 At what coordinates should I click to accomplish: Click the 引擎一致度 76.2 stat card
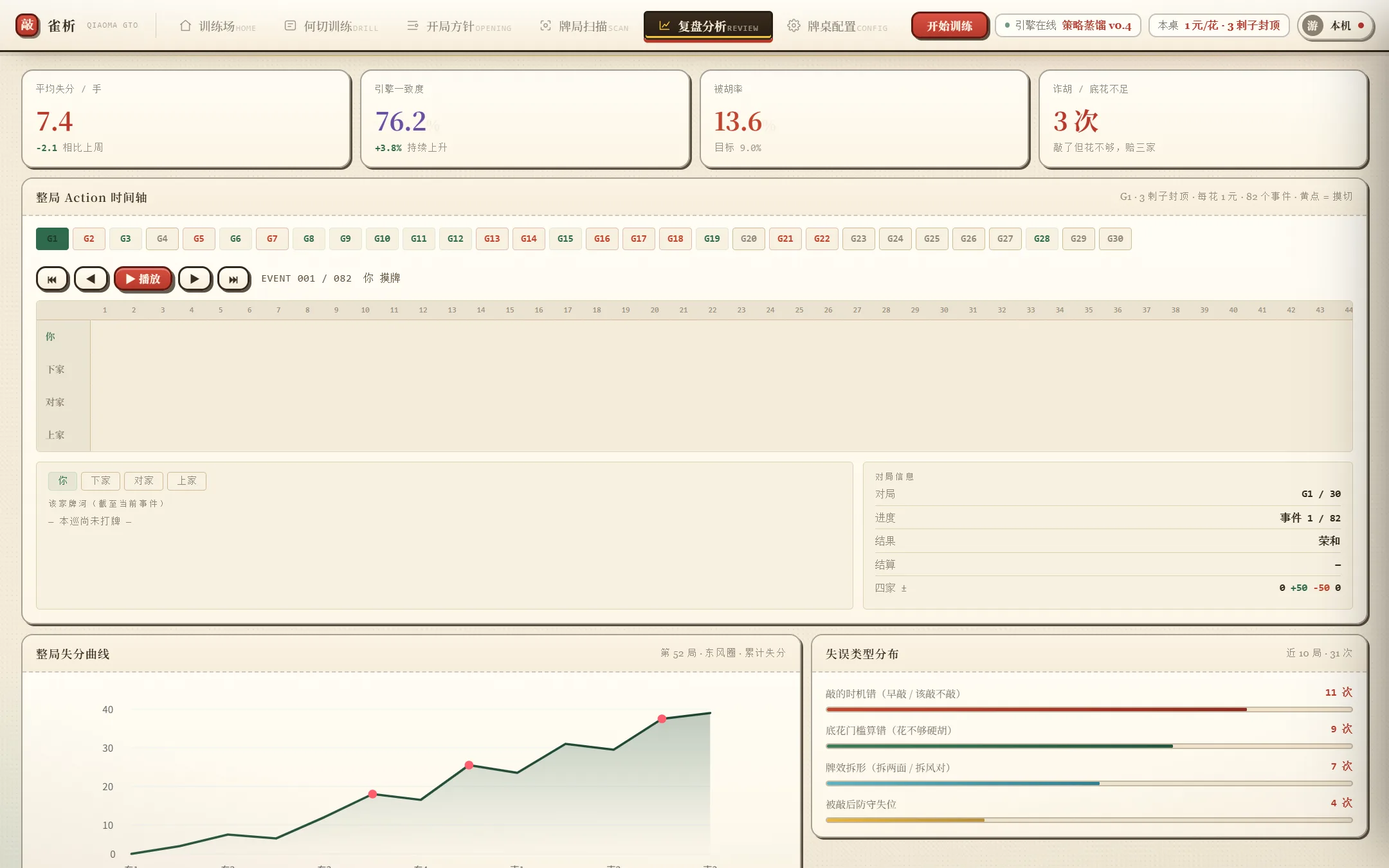click(x=525, y=119)
